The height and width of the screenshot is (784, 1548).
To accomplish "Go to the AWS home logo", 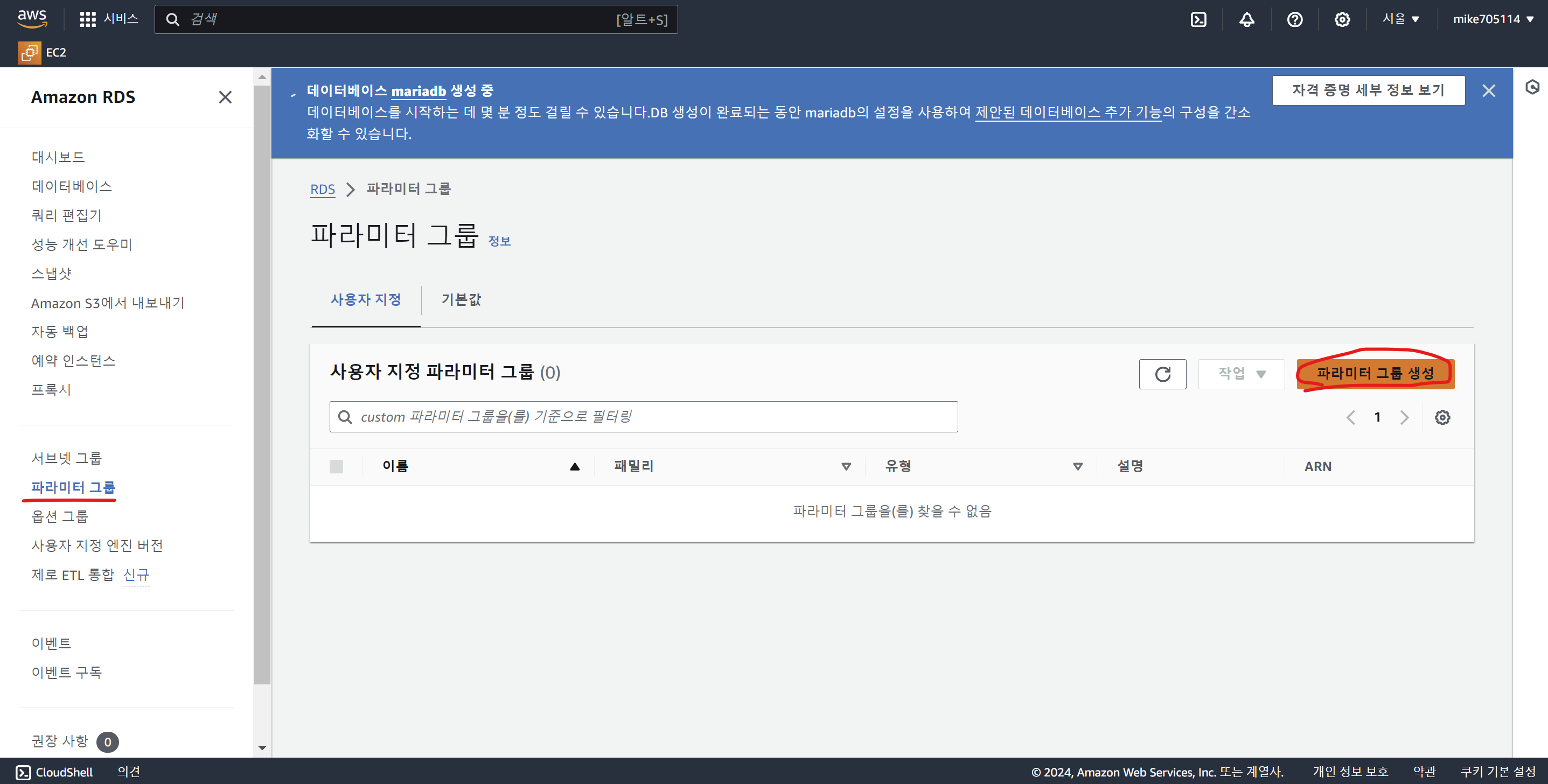I will (x=32, y=18).
